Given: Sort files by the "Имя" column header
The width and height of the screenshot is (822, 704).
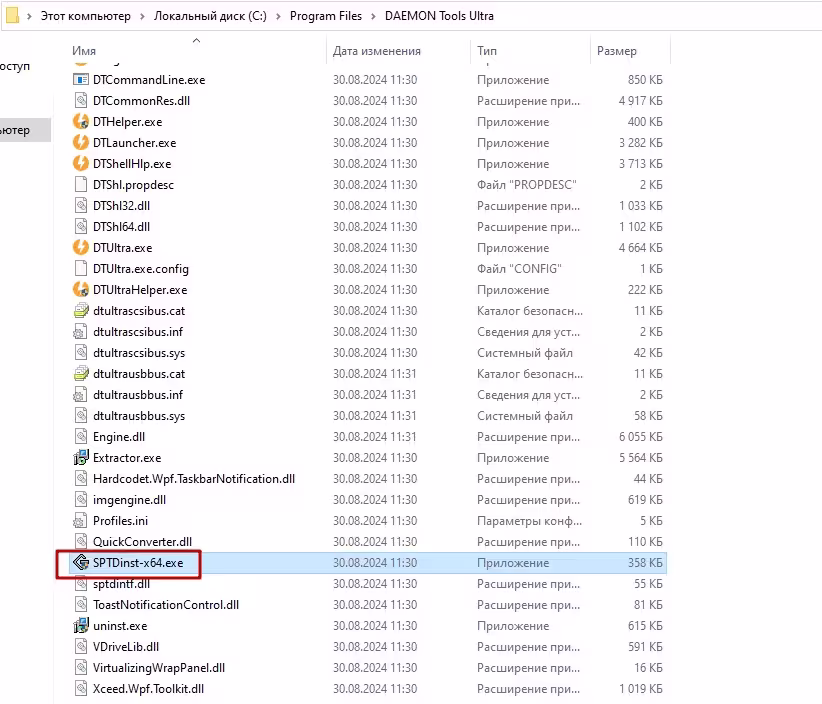Looking at the screenshot, I should point(85,50).
